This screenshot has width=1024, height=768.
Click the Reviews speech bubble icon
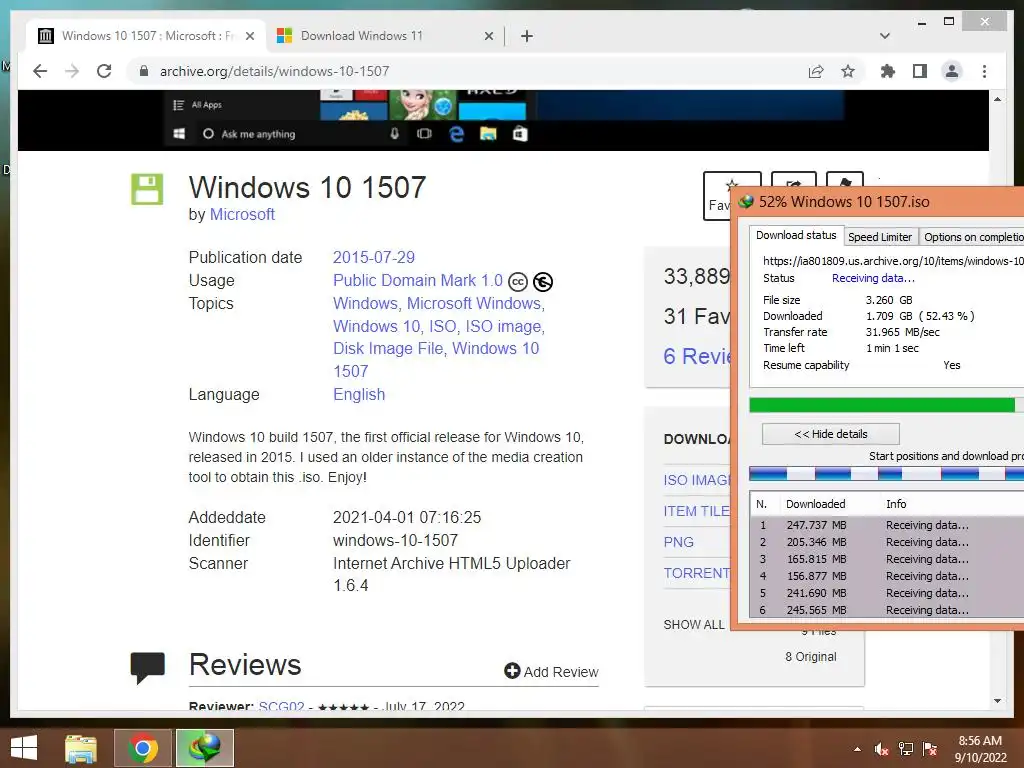point(148,667)
